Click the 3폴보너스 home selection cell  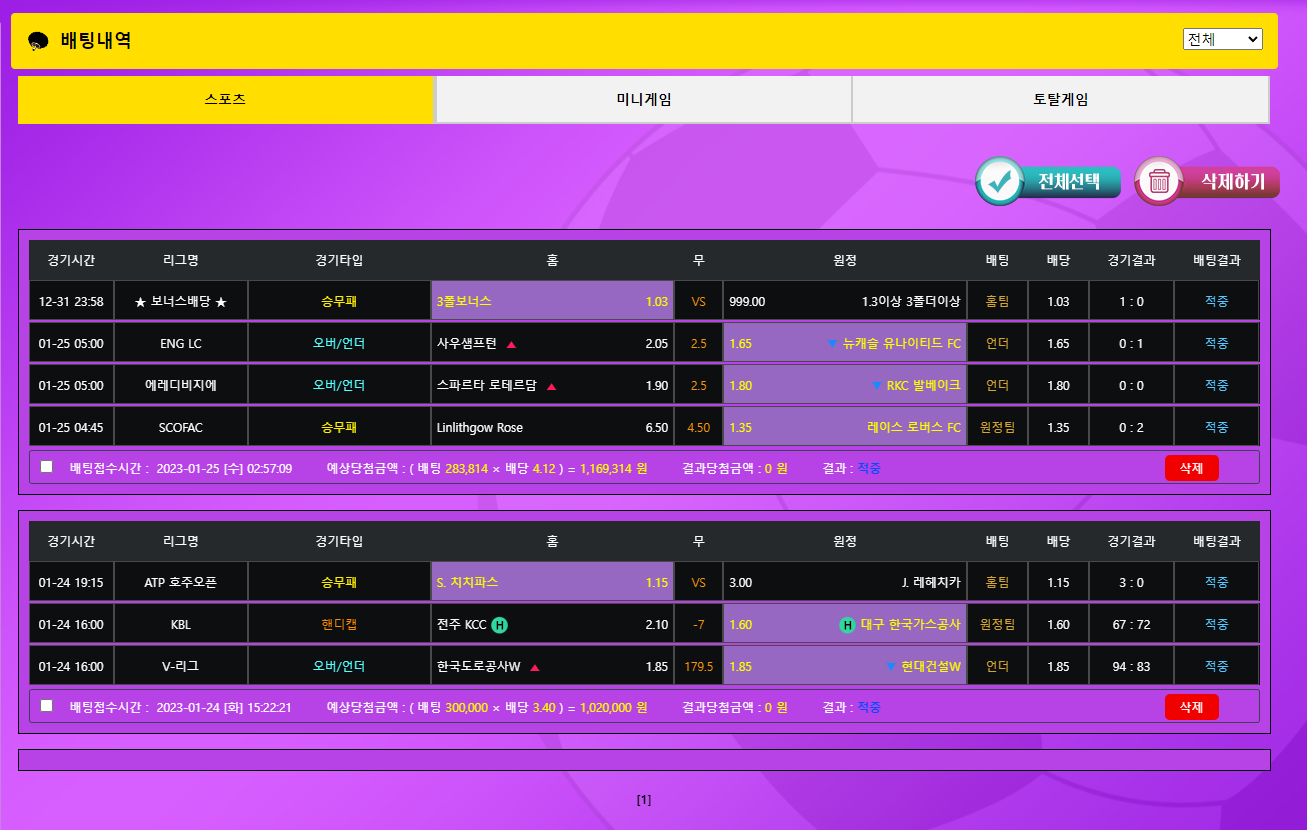[x=552, y=301]
